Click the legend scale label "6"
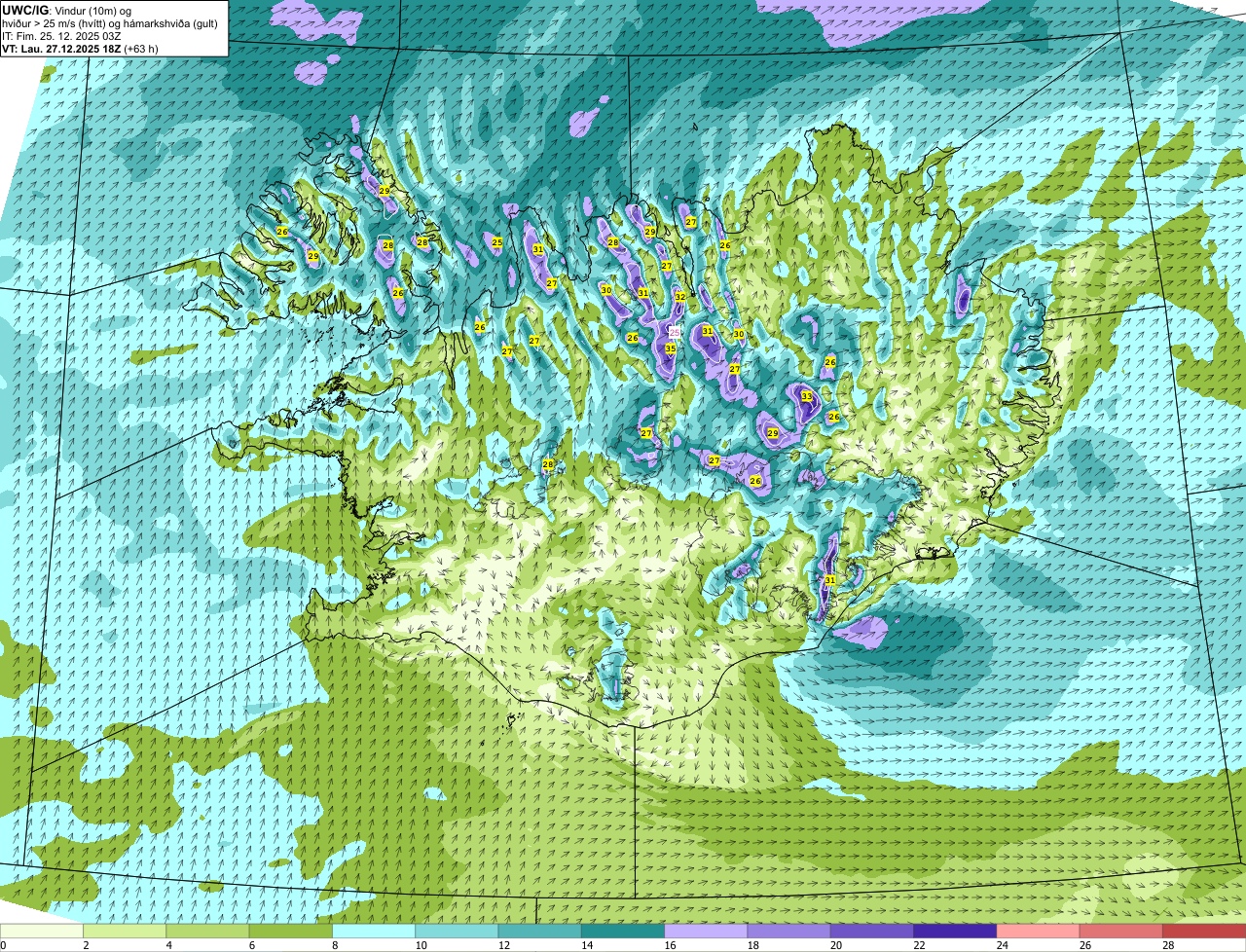 251,945
